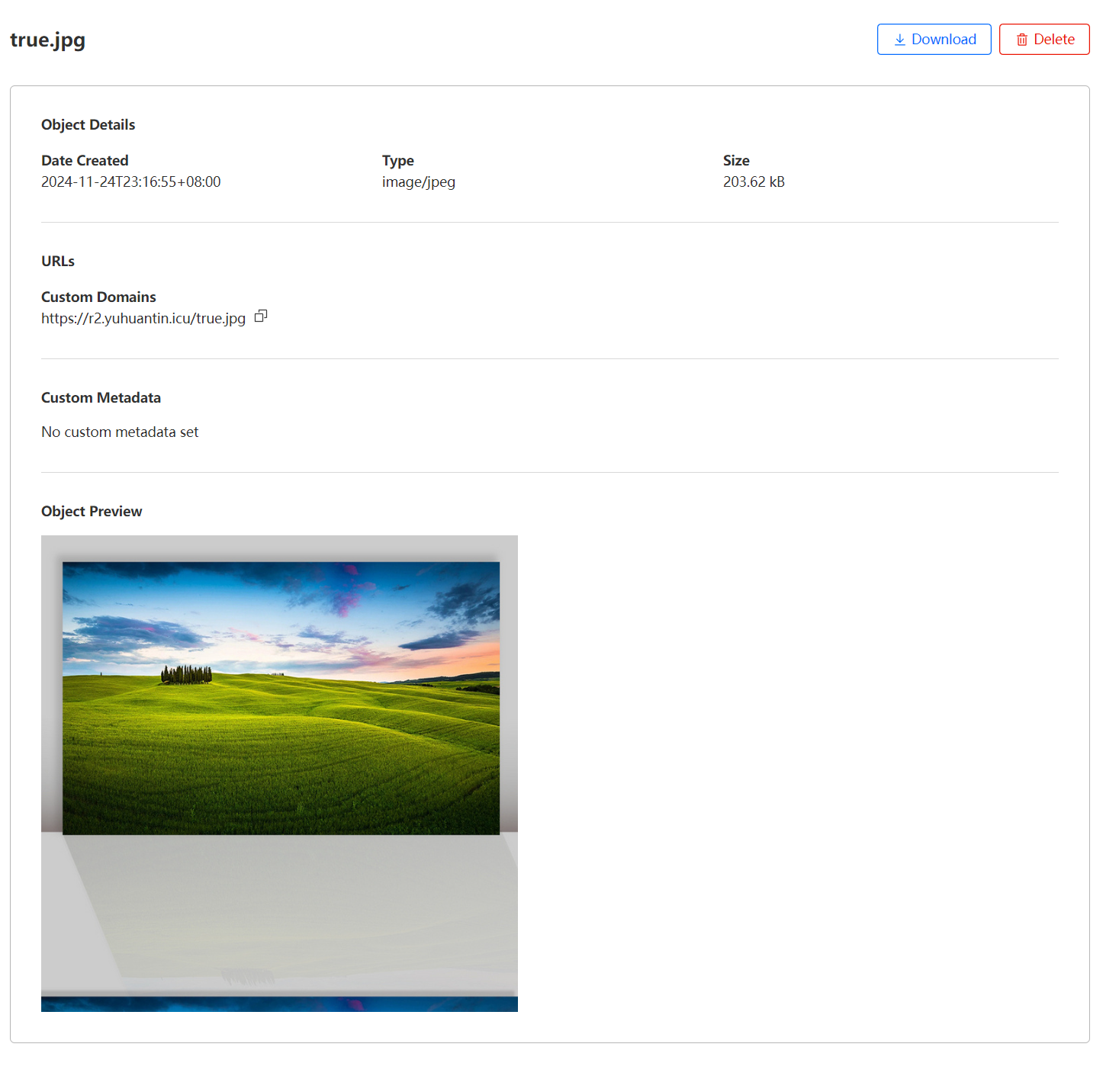Screen dimensions: 1103x1092
Task: Open the landscape object preview image
Action: pyautogui.click(x=279, y=773)
